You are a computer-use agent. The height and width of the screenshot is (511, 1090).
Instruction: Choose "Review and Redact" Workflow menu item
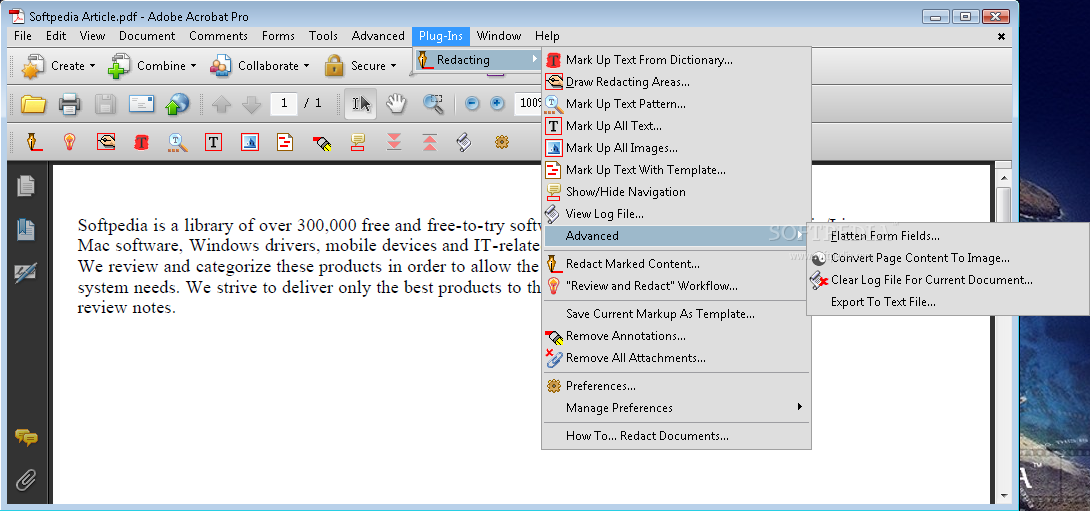click(676, 286)
